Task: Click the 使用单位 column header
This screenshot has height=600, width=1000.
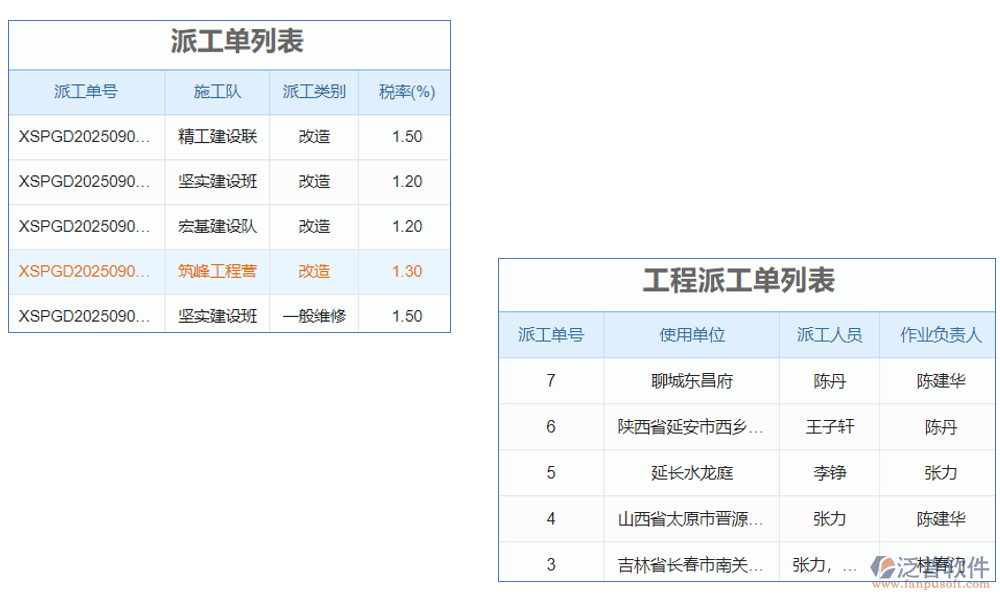Action: pyautogui.click(x=691, y=334)
